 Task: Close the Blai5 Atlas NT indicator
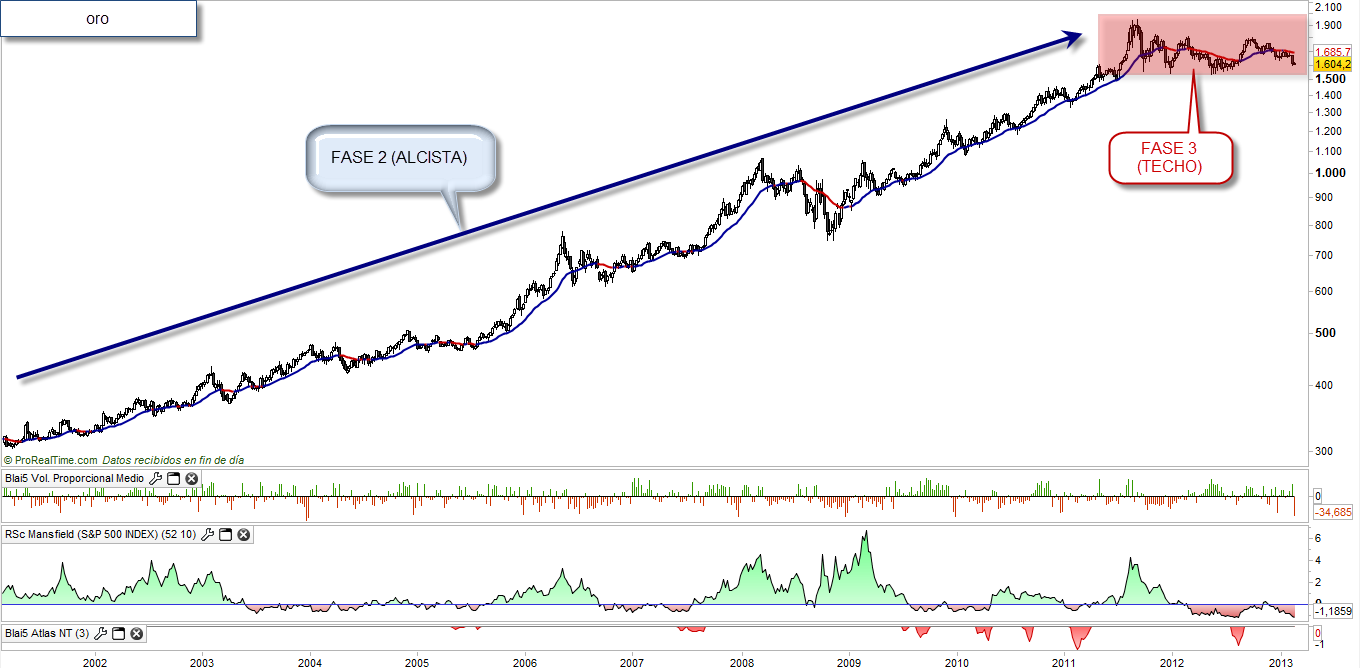137,633
